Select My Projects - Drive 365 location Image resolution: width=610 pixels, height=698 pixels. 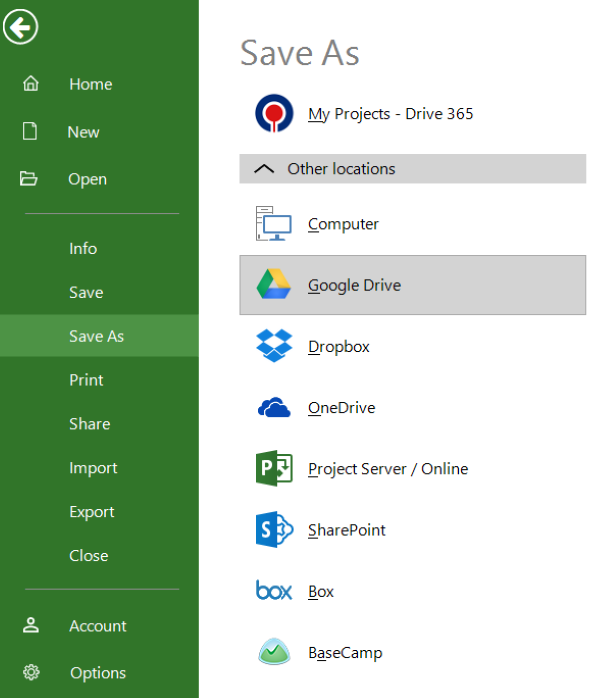[x=390, y=114]
